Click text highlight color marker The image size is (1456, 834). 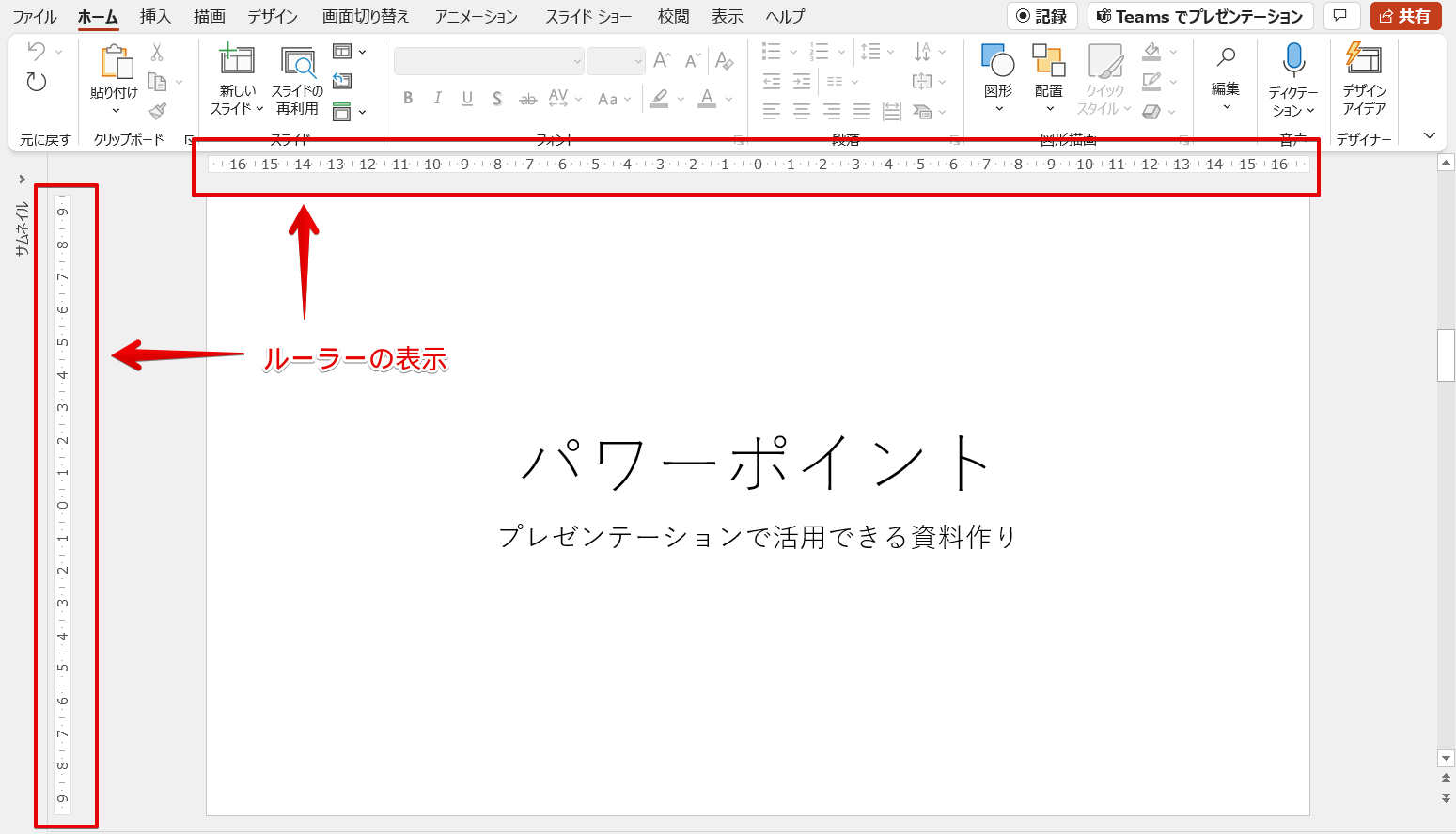pyautogui.click(x=660, y=99)
